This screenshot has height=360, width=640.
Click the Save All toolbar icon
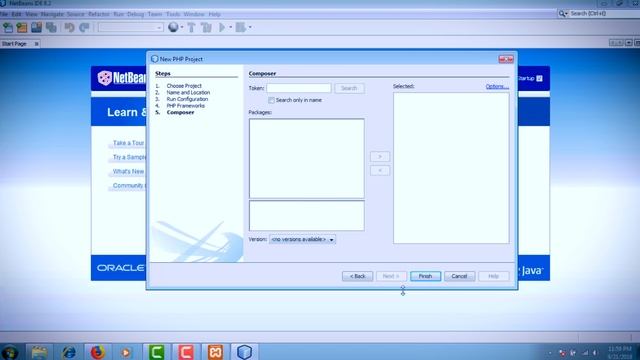pyautogui.click(x=51, y=27)
